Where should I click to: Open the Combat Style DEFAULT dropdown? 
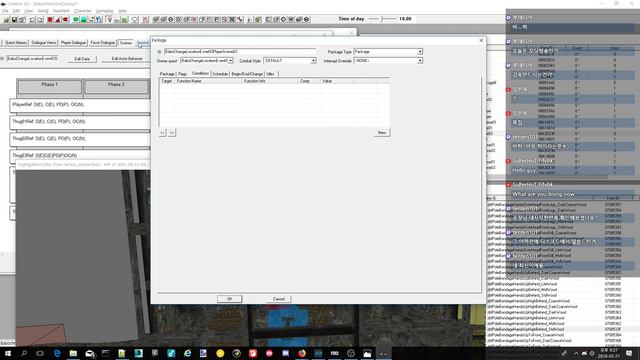[x=313, y=60]
